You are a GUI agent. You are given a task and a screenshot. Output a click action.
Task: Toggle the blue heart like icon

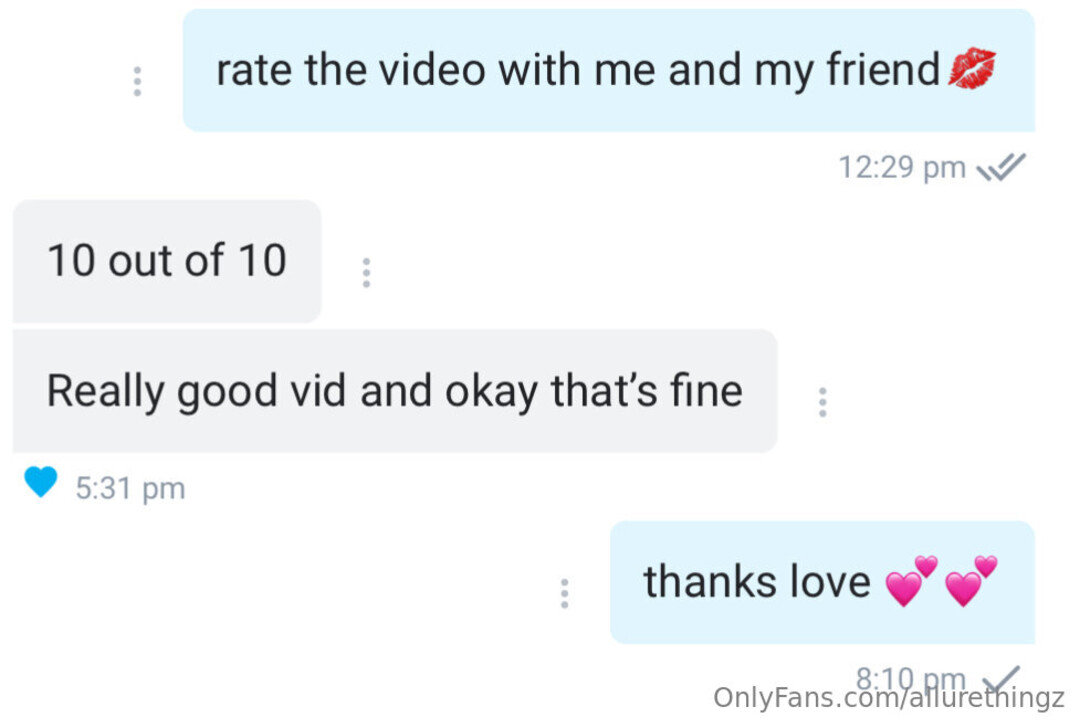[x=41, y=481]
